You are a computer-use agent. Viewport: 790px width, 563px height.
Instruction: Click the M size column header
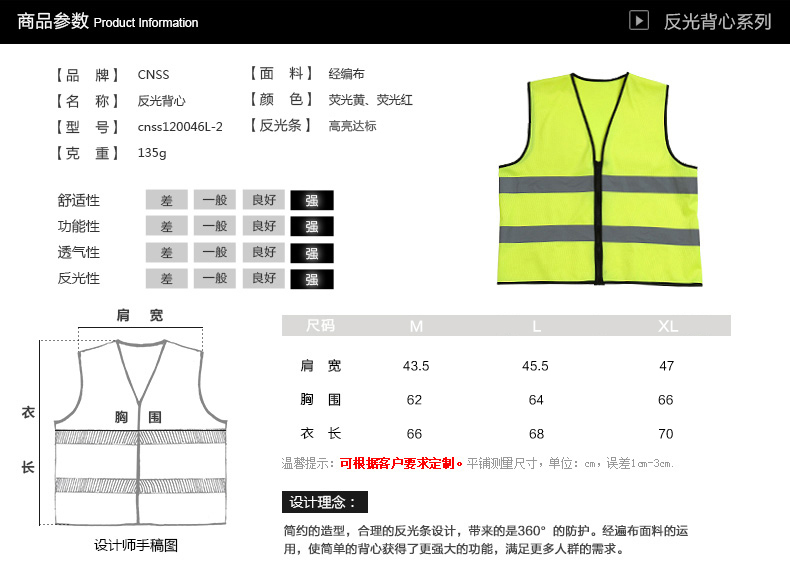(x=416, y=326)
